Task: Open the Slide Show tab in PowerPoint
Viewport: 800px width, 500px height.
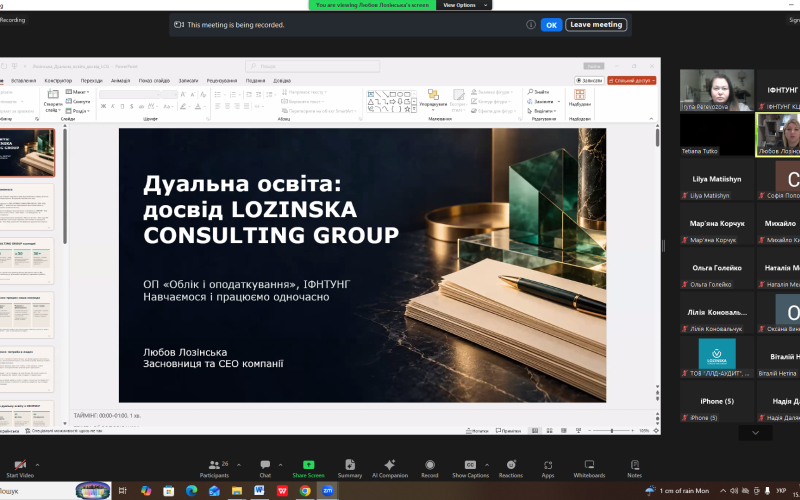Action: pyautogui.click(x=154, y=81)
